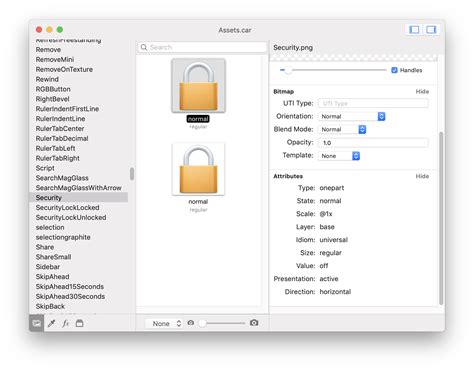Image resolution: width=474 pixels, height=370 pixels.
Task: Open the Blend Mode dropdown
Action: click(x=342, y=129)
